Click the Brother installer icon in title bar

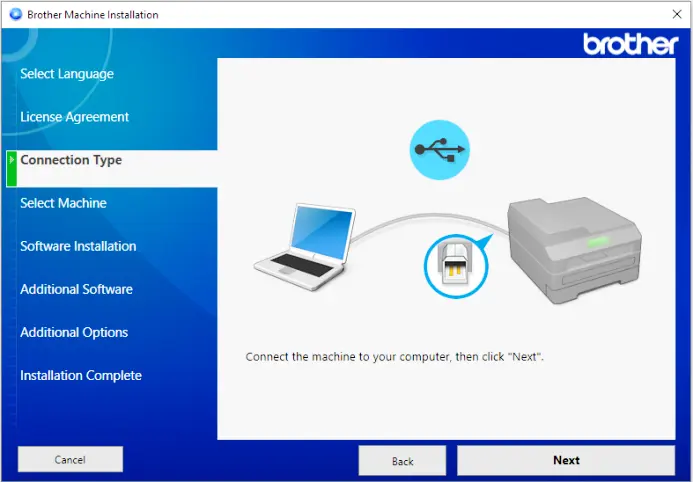click(x=13, y=15)
